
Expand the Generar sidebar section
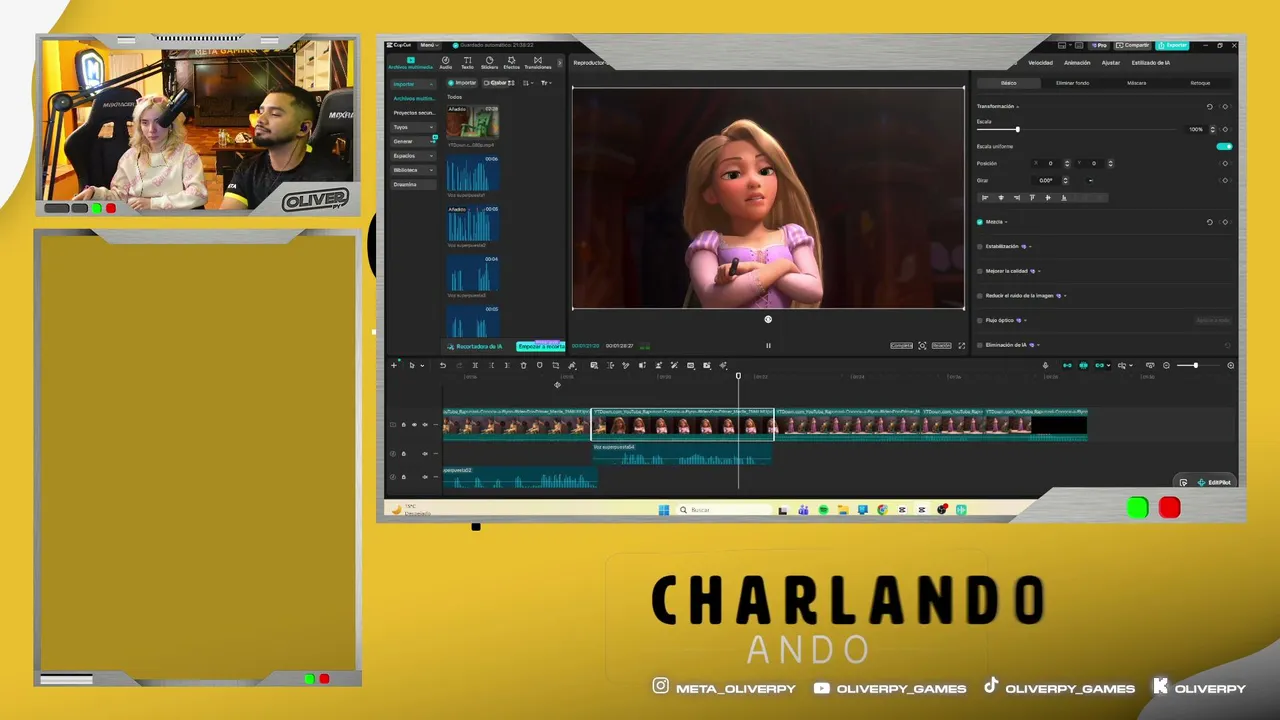click(x=413, y=141)
